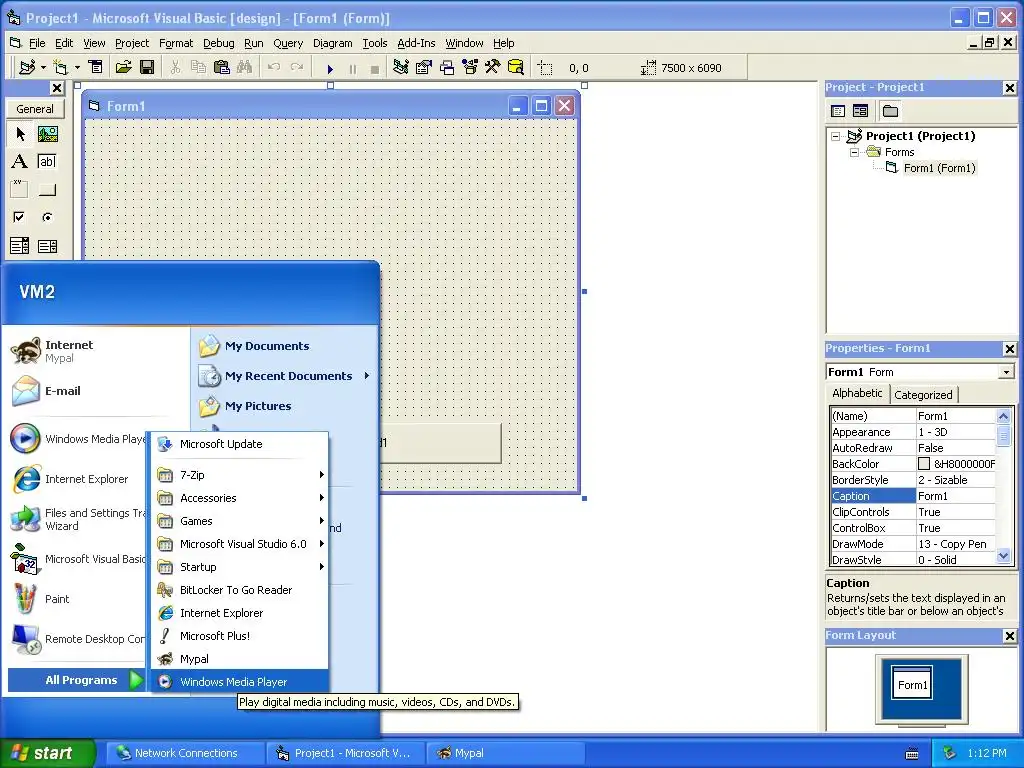Show the Project Explorer via toolbar icon
1024x768 pixels.
pyautogui.click(x=401, y=67)
